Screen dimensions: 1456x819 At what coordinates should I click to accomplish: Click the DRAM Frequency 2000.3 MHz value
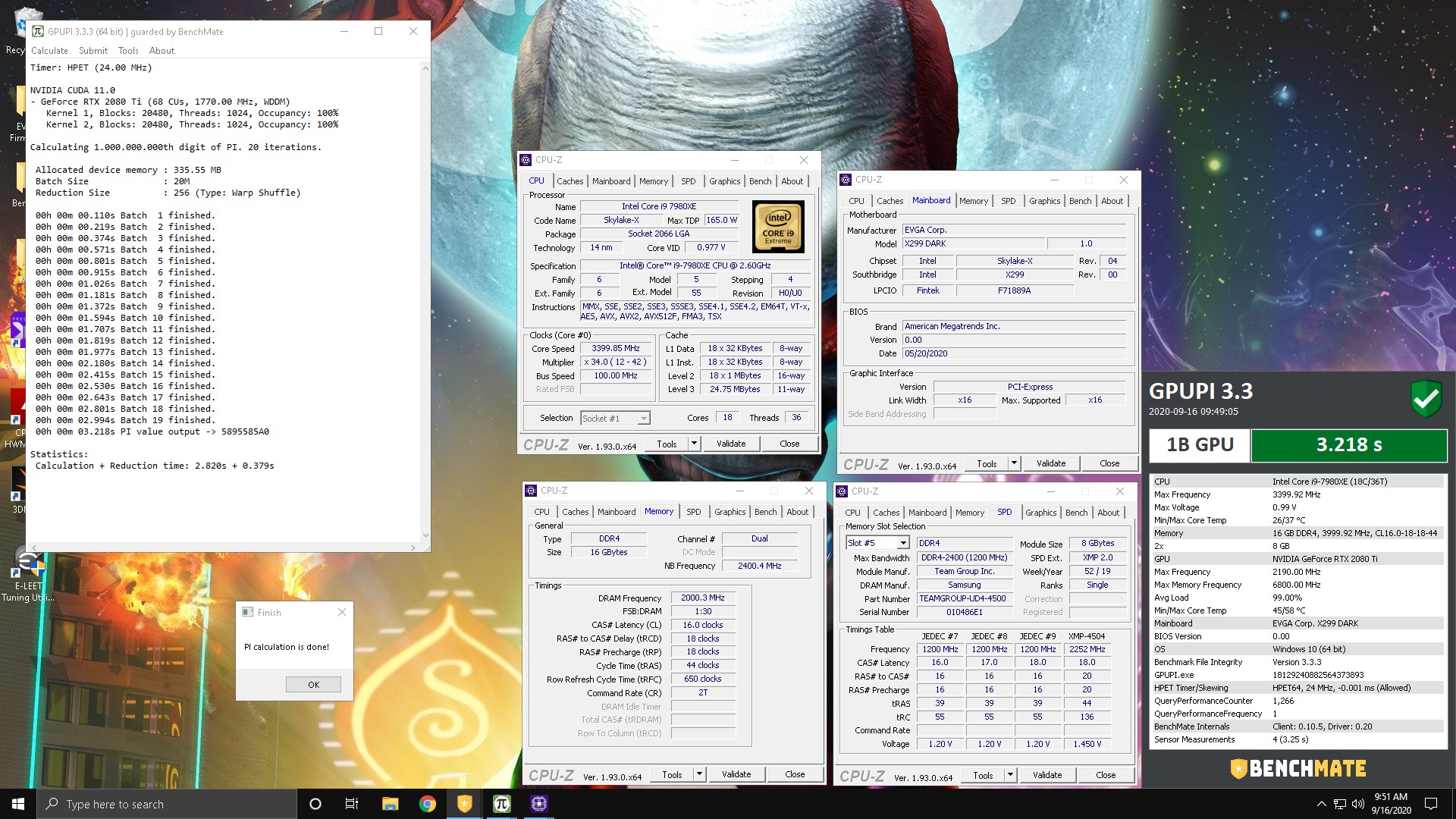[x=703, y=598]
